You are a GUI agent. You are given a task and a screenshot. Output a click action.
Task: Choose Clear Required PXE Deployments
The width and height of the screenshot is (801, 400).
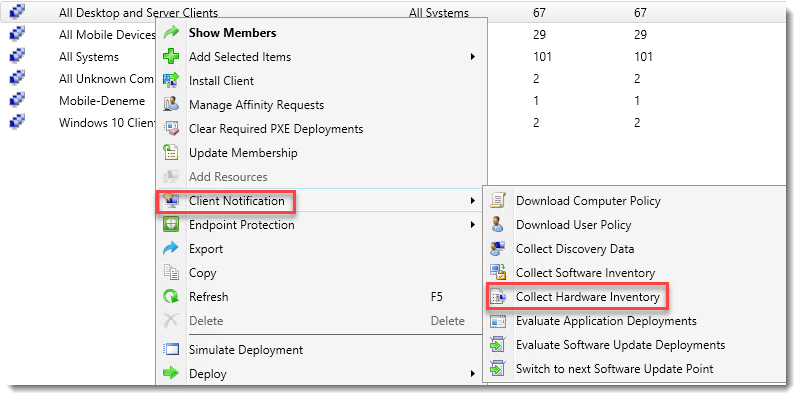click(x=275, y=129)
